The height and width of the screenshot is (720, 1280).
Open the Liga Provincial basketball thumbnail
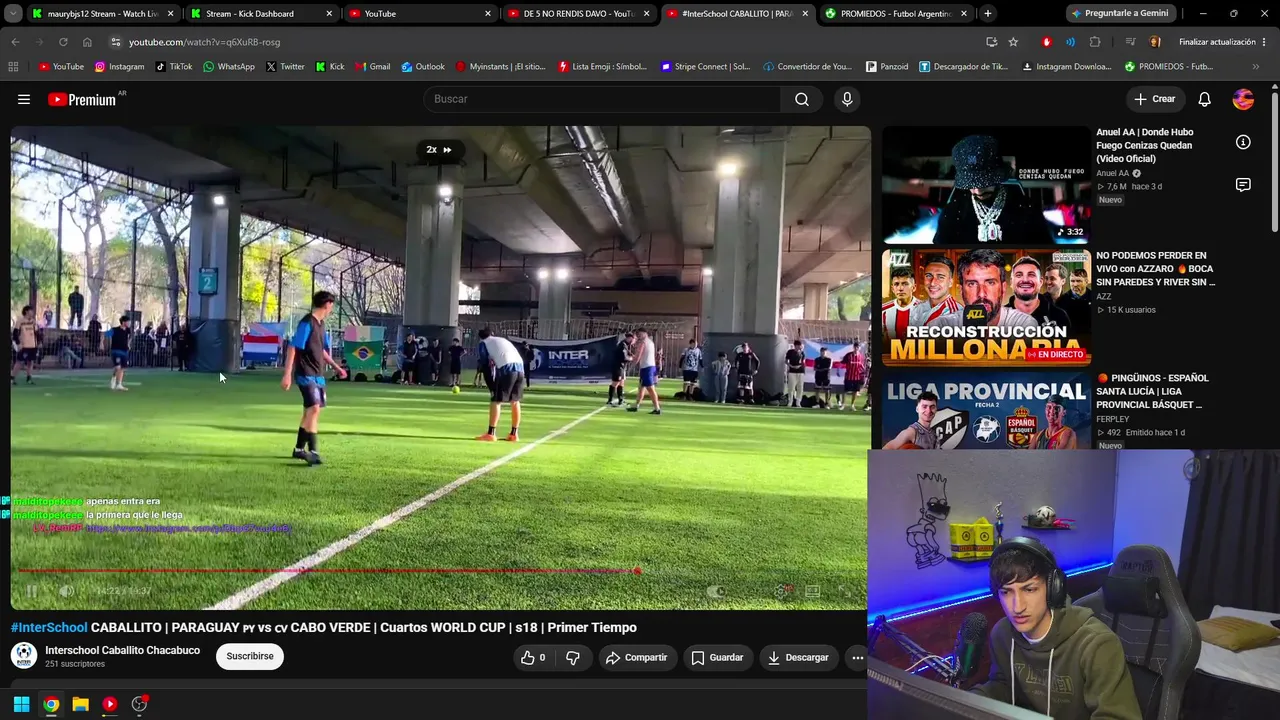pos(986,411)
